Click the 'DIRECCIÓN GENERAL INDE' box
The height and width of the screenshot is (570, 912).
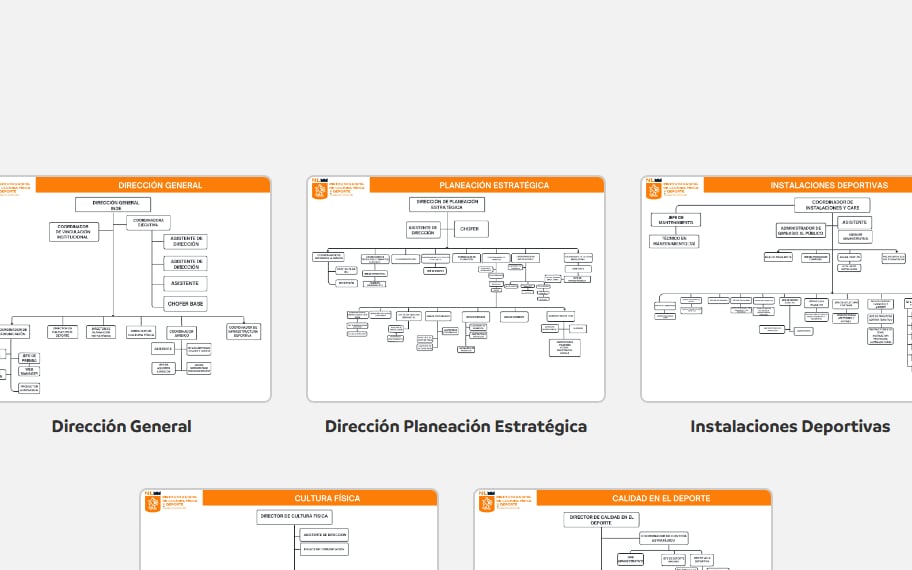tap(113, 204)
